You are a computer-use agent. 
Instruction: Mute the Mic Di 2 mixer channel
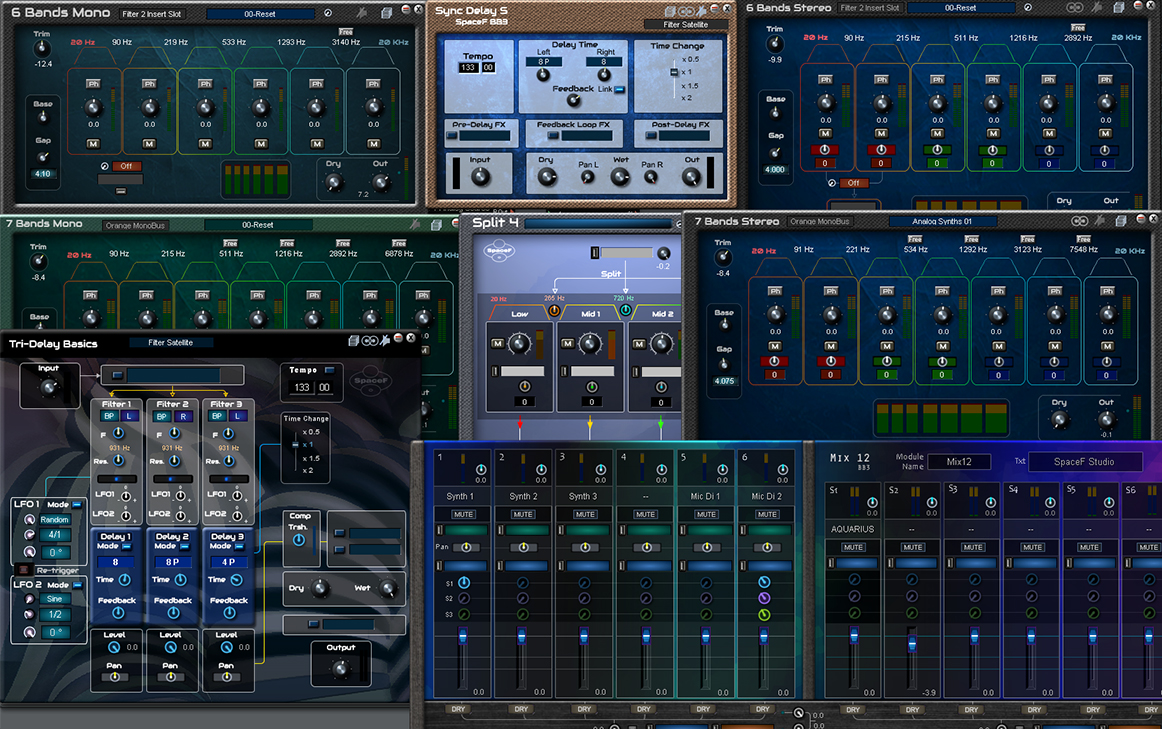(x=766, y=514)
